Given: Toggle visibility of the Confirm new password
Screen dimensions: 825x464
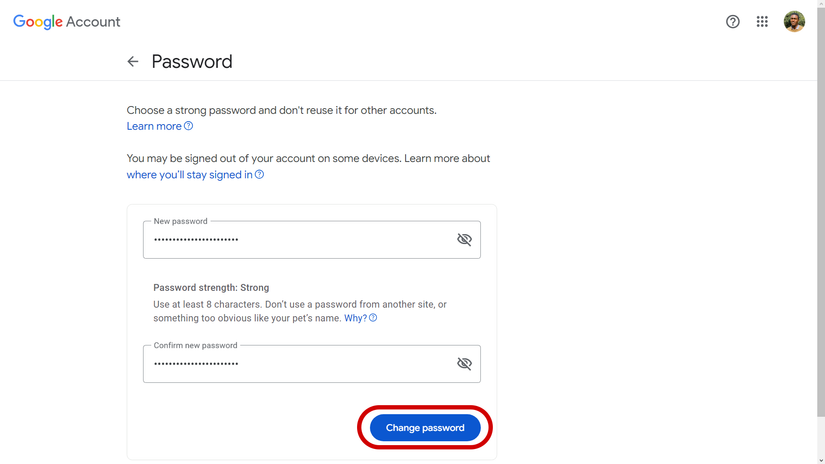Looking at the screenshot, I should (464, 364).
